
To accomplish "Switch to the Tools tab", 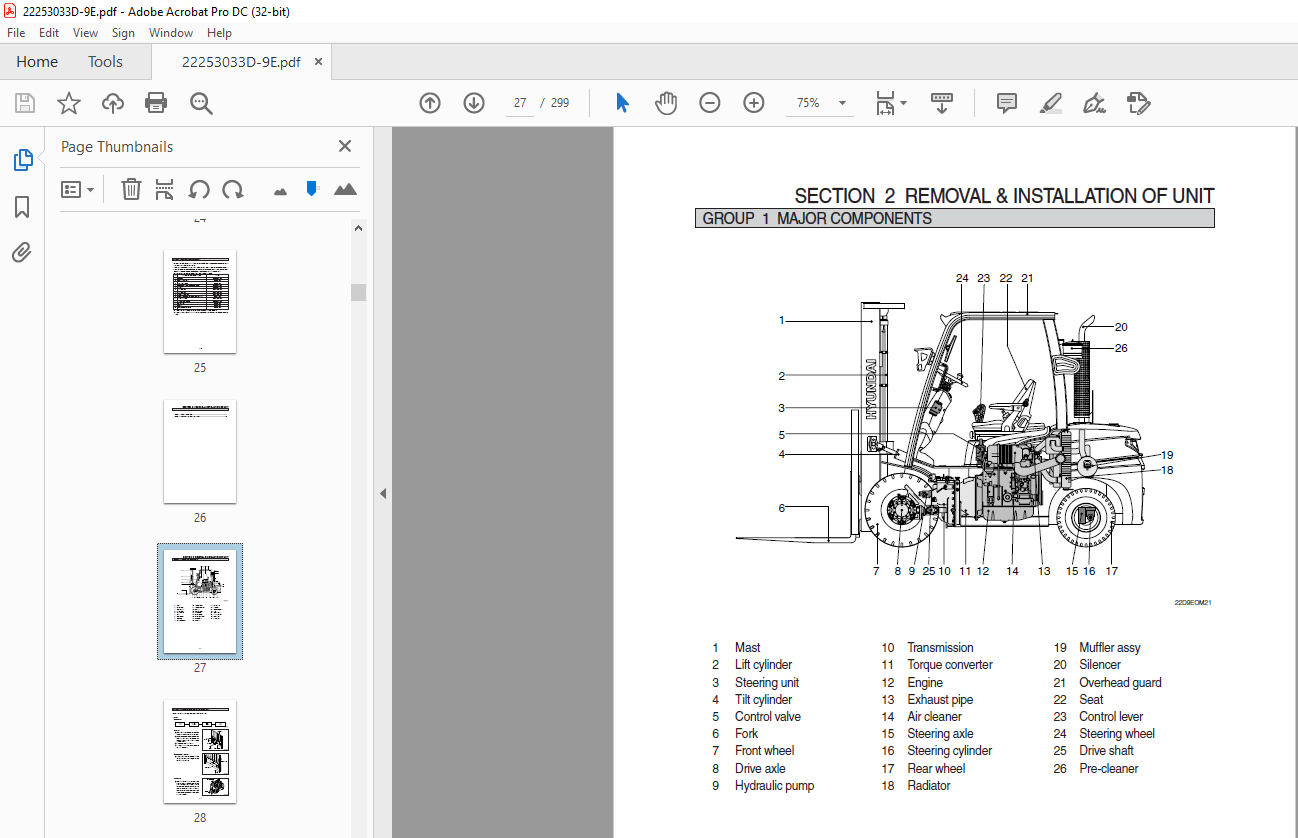I will (105, 62).
